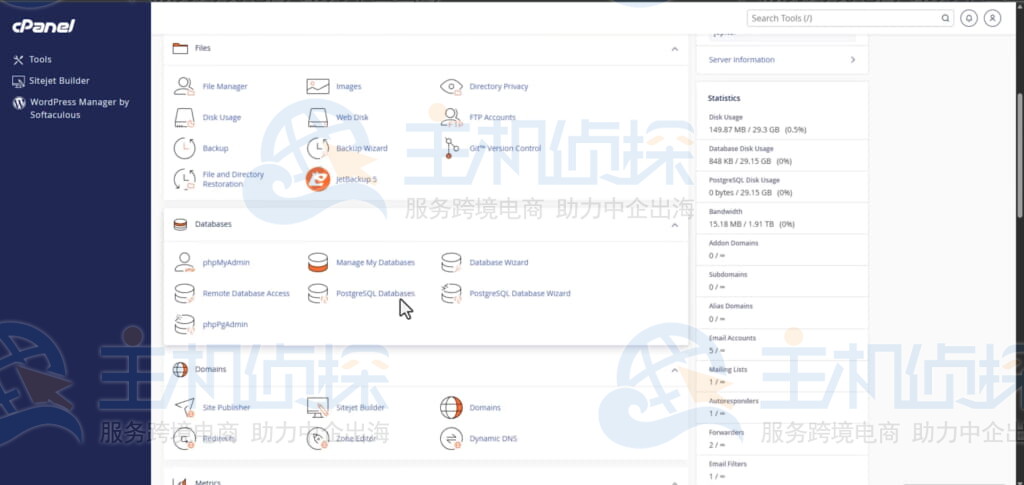The image size is (1024, 485).
Task: Collapse the Domains section chevron
Action: coord(675,370)
